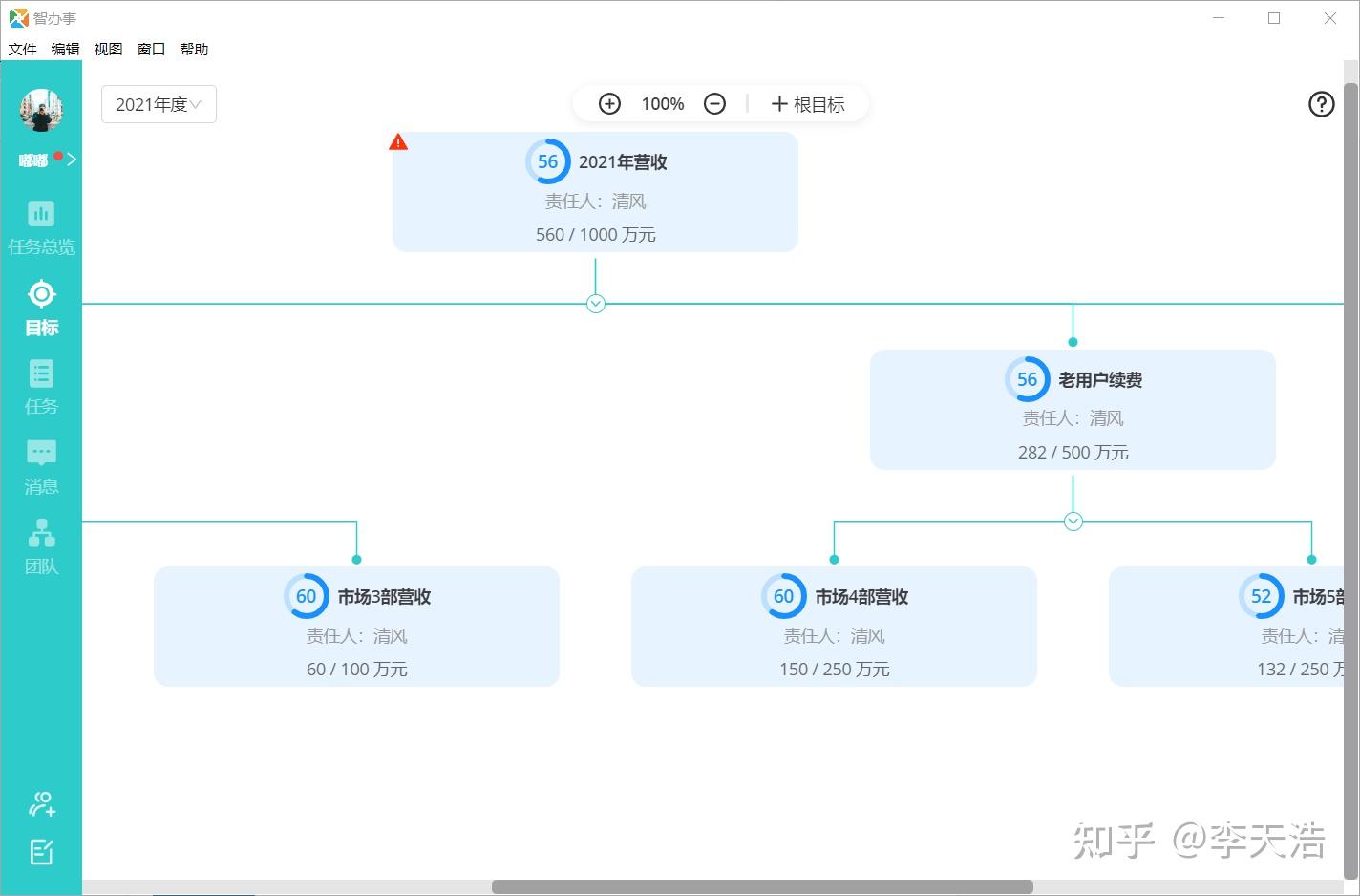Collapse children under 2021年营收 node
This screenshot has height=896, width=1360.
pos(595,304)
